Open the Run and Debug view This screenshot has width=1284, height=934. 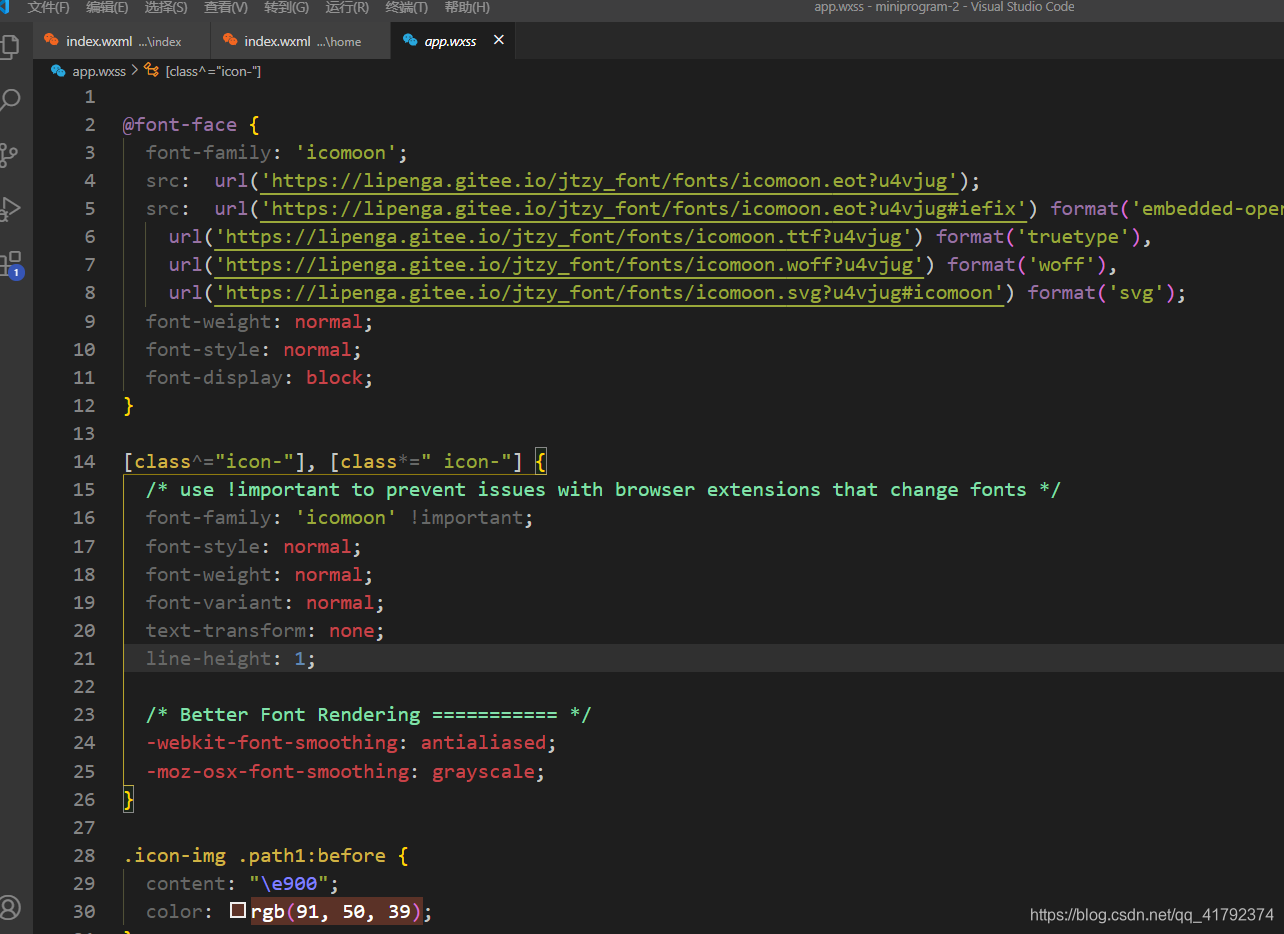pos(9,209)
